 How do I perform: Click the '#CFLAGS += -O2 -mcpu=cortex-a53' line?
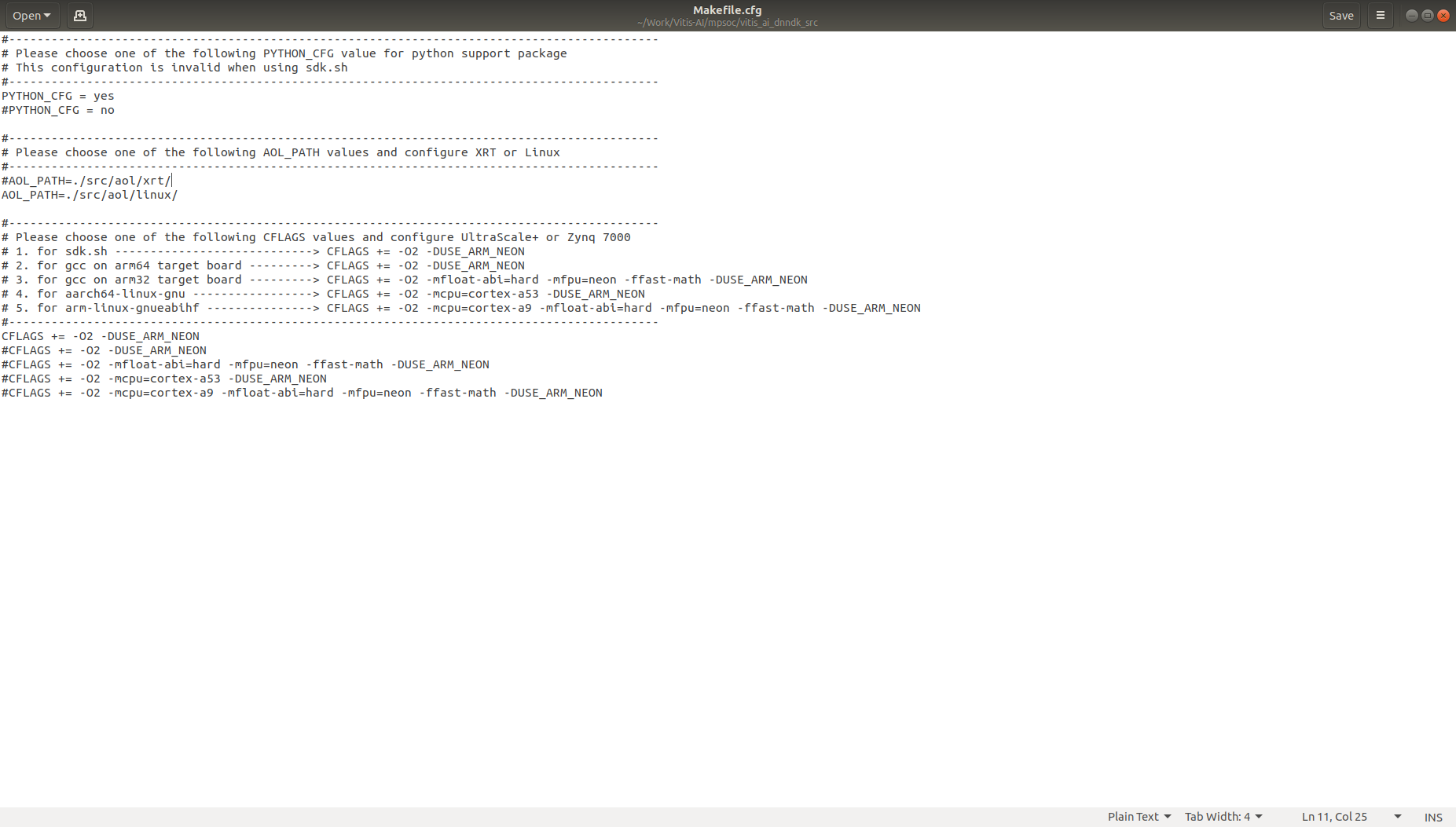164,379
